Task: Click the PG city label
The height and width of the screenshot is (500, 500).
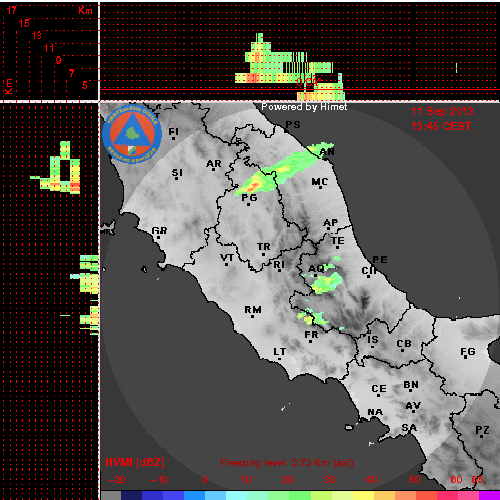Action: pyautogui.click(x=249, y=198)
